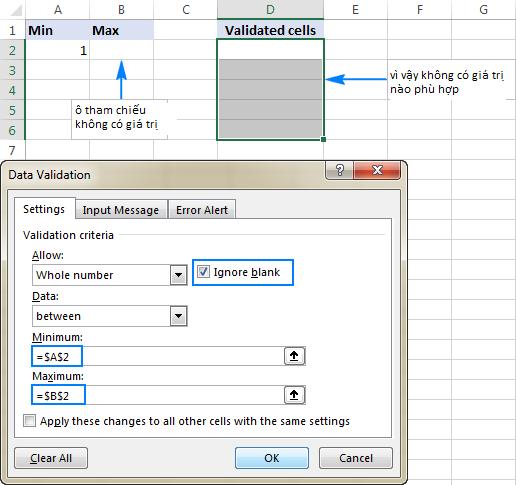Select the between combo box

pos(109,316)
